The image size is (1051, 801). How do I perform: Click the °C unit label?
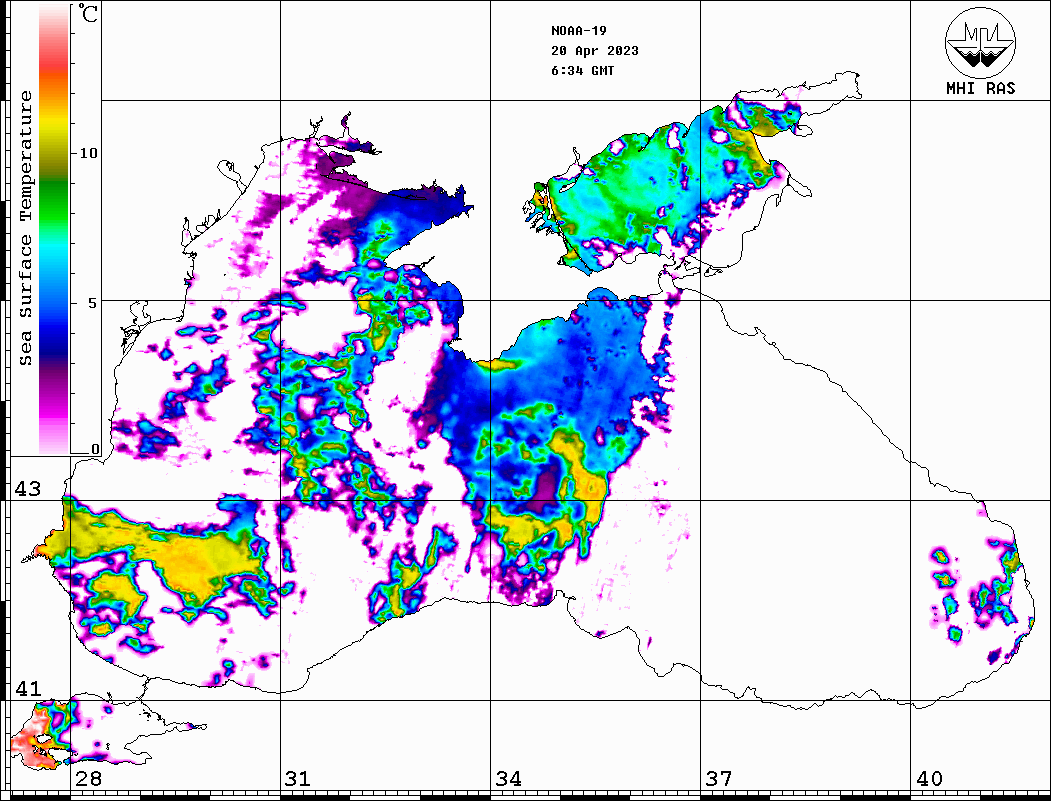pos(88,13)
